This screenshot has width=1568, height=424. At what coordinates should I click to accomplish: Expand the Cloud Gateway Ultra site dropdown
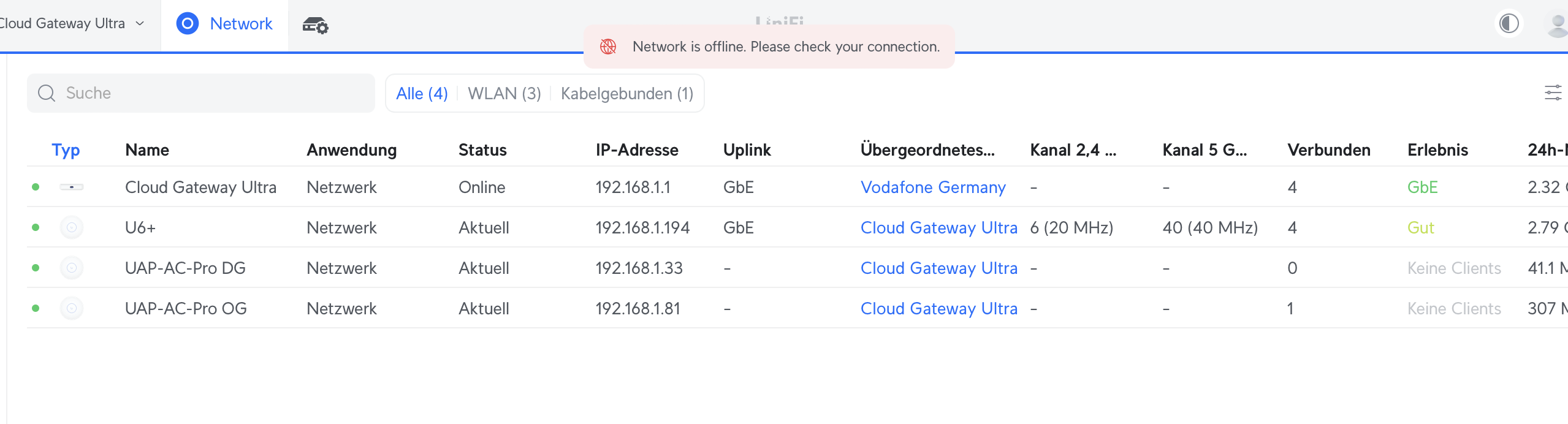click(x=140, y=23)
